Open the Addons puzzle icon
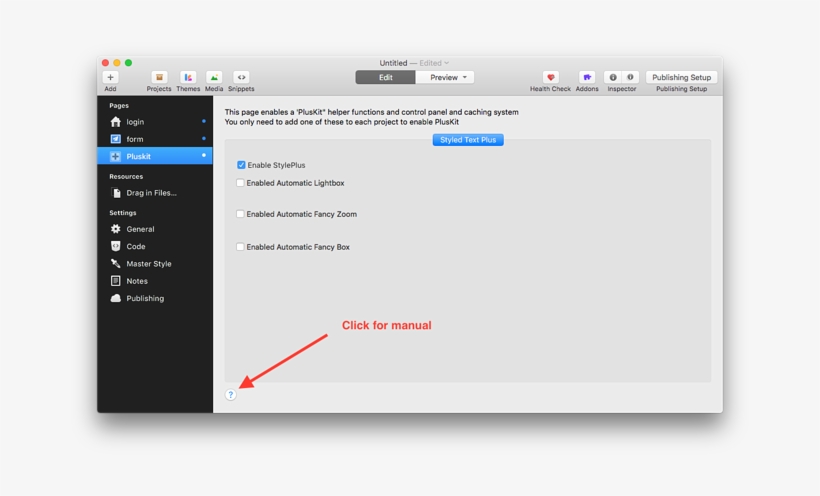 (587, 77)
